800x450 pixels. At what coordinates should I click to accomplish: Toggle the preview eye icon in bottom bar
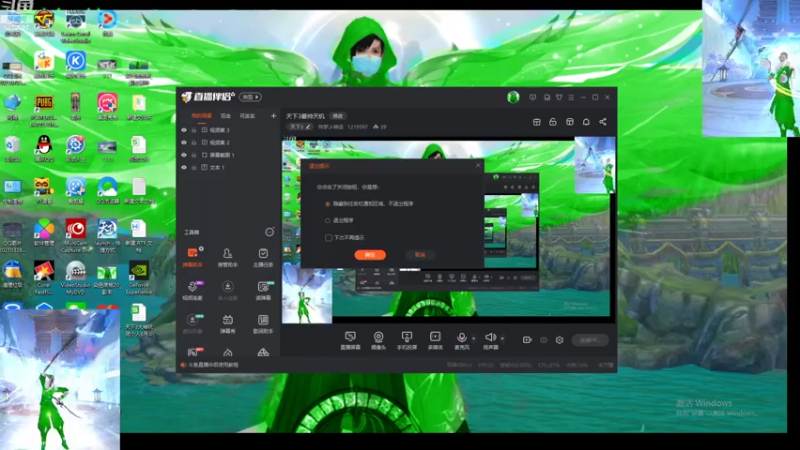[543, 340]
